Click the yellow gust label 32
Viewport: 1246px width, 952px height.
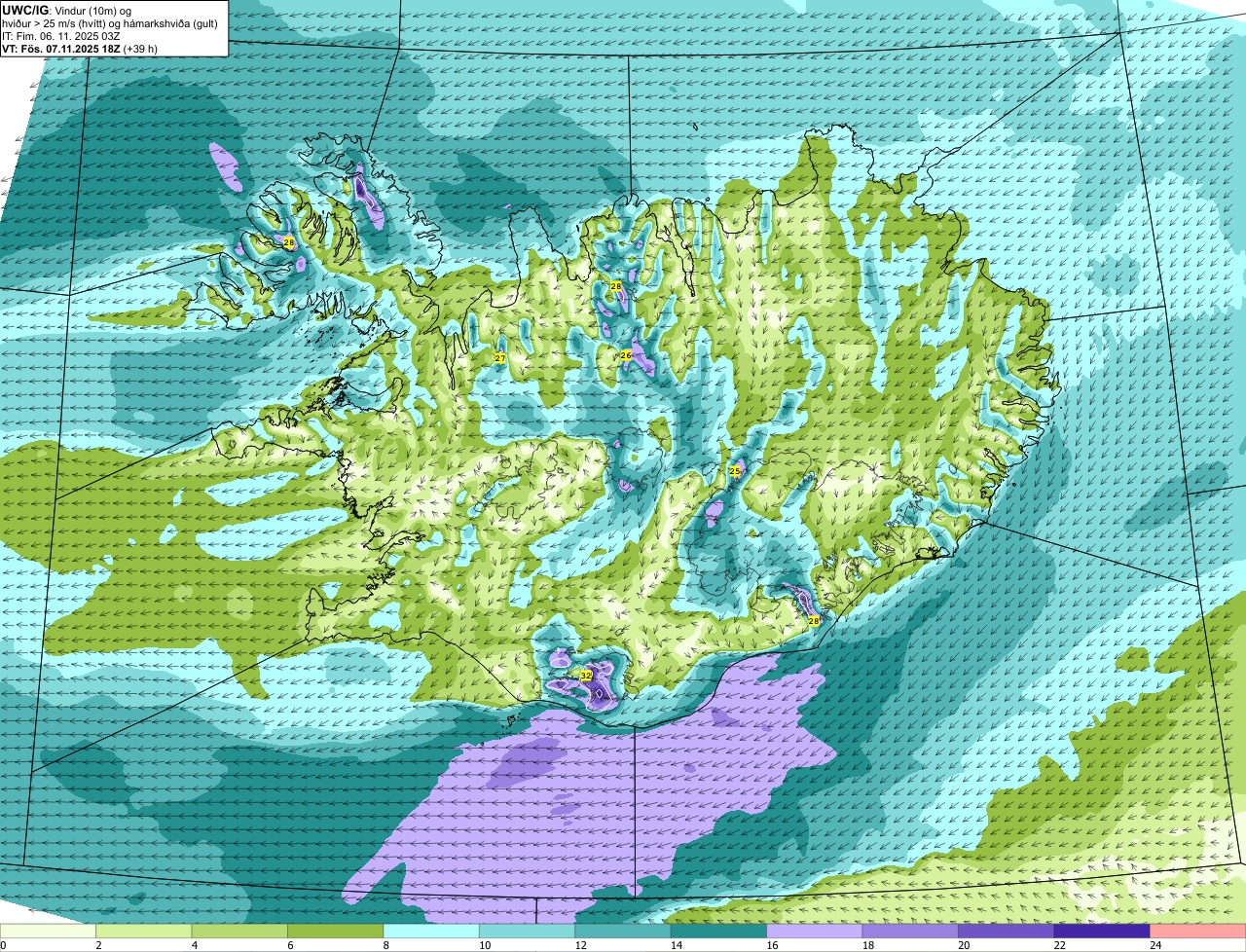586,675
